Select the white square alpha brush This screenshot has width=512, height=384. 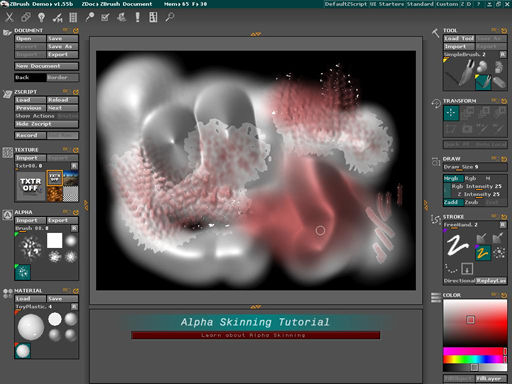(x=55, y=240)
